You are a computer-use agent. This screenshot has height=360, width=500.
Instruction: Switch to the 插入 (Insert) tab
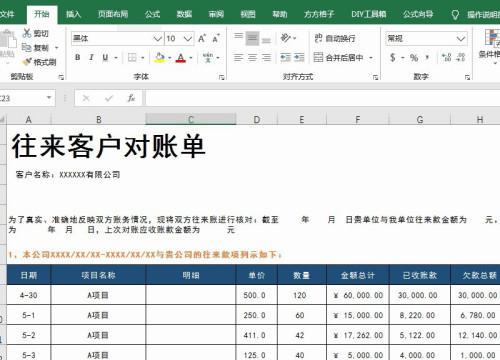pyautogui.click(x=73, y=14)
